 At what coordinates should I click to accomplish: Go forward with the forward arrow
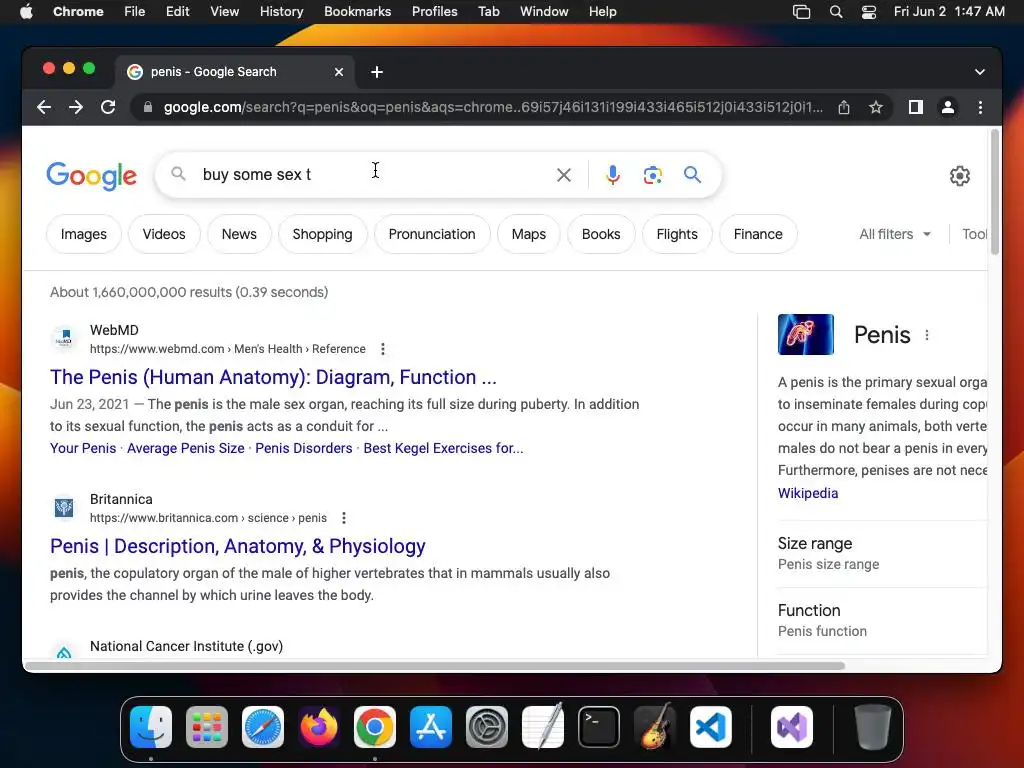point(76,107)
